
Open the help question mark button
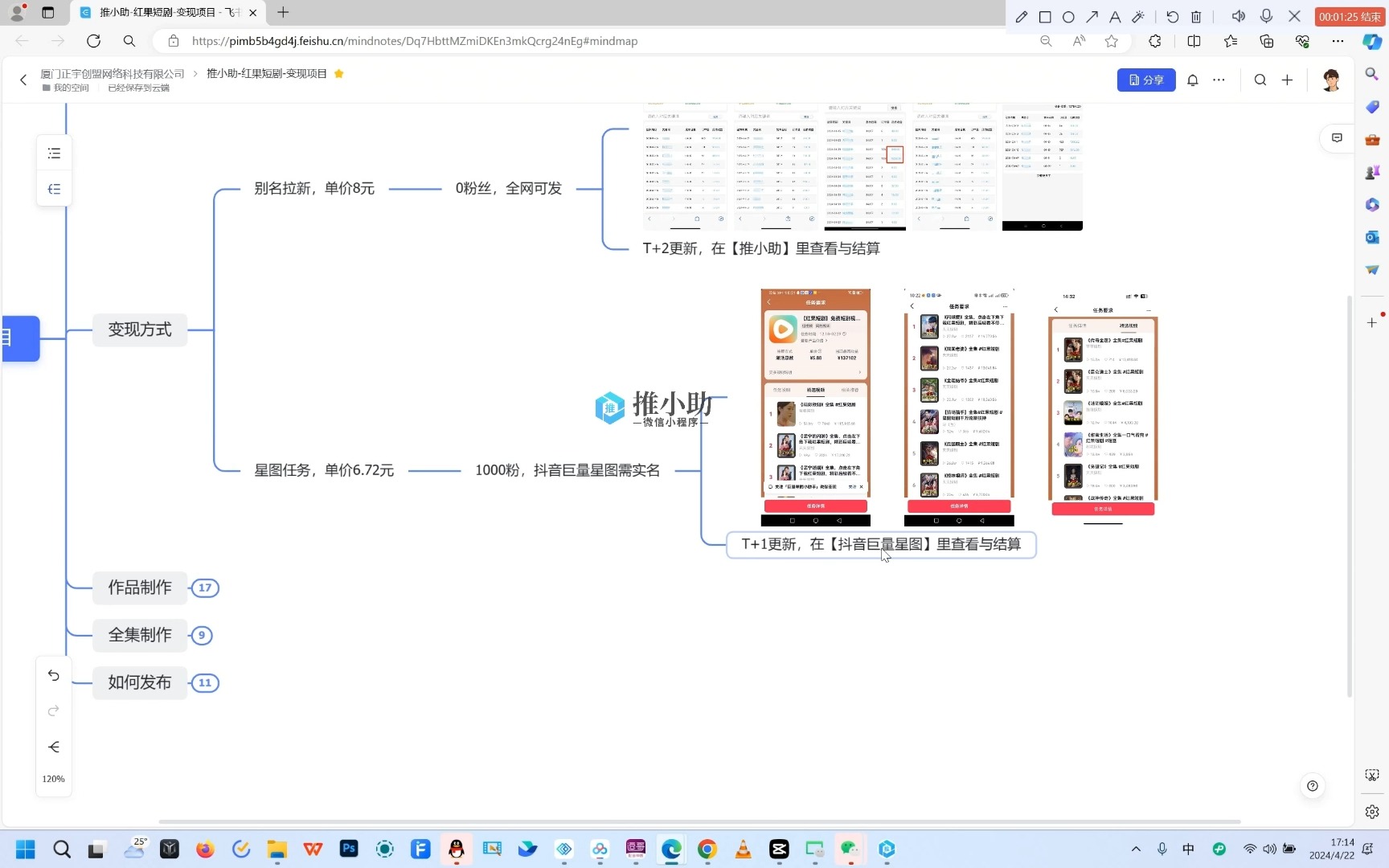pos(1313,786)
